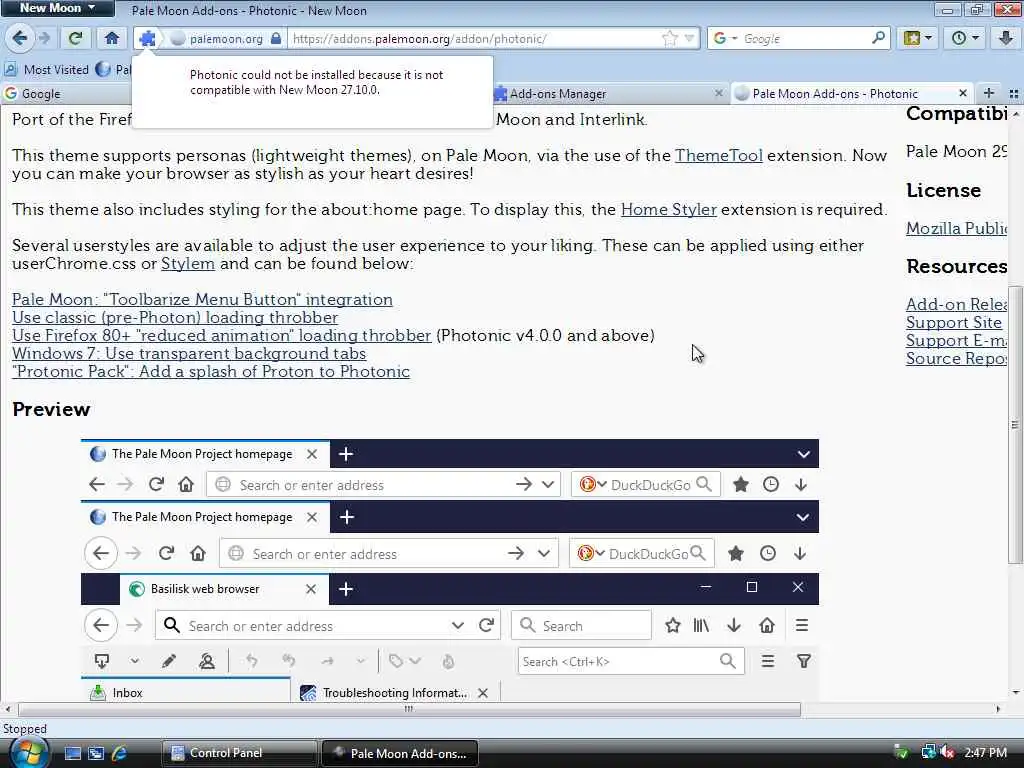
Task: Click the palemoon.org site identity label
Action: point(226,39)
